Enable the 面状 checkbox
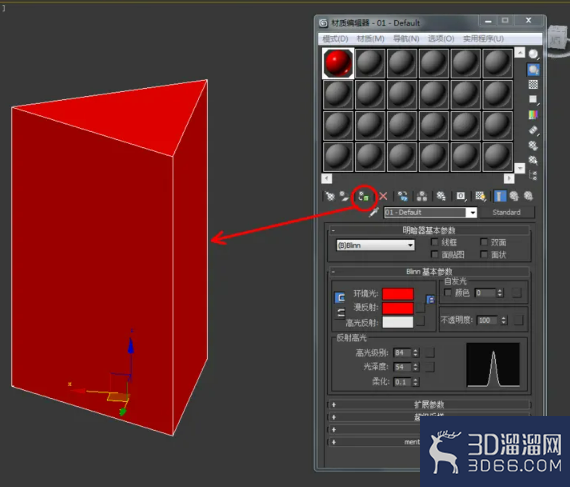Screen dimensions: 570x487 pyautogui.click(x=483, y=254)
